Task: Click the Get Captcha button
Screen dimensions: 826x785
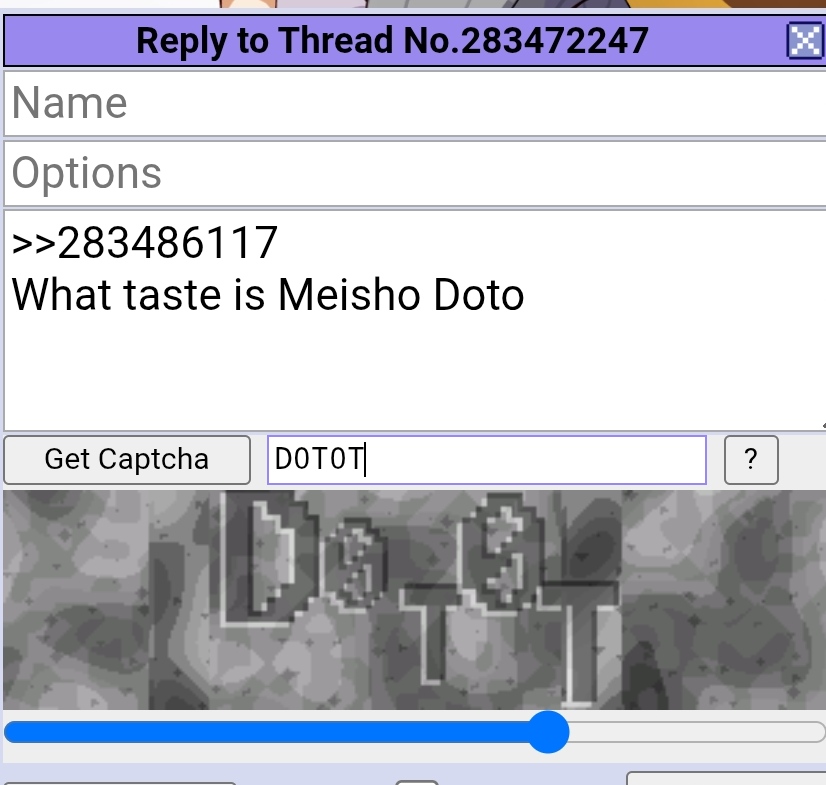Action: 127,459
